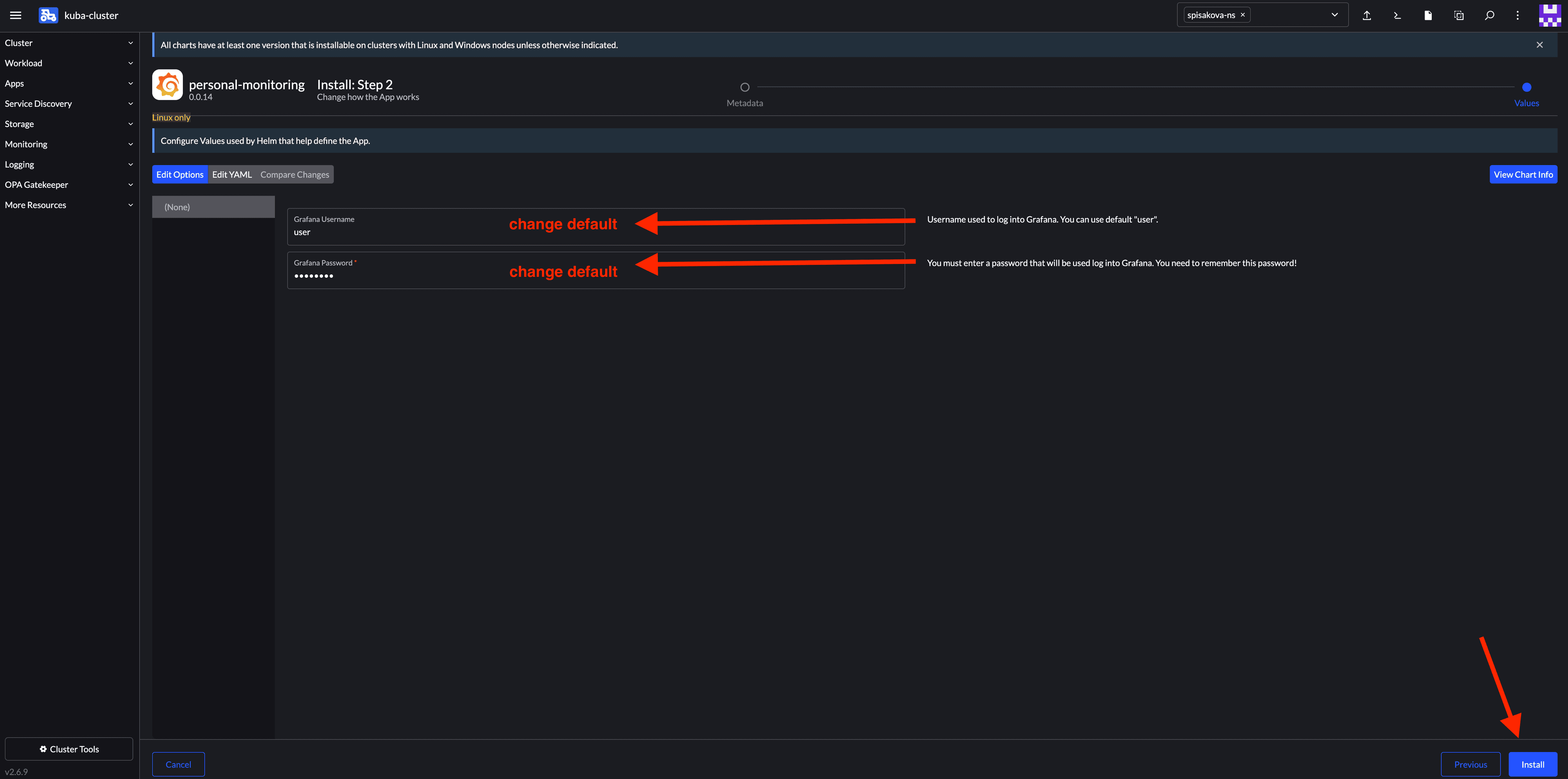Expand the Workload sidebar section
Screen dimensions: 1568x779
click(68, 63)
